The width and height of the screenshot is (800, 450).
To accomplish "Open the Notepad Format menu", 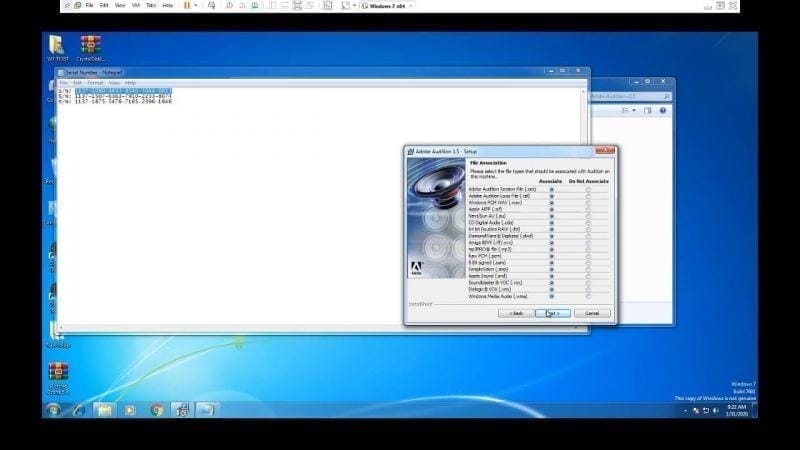I will click(x=95, y=83).
